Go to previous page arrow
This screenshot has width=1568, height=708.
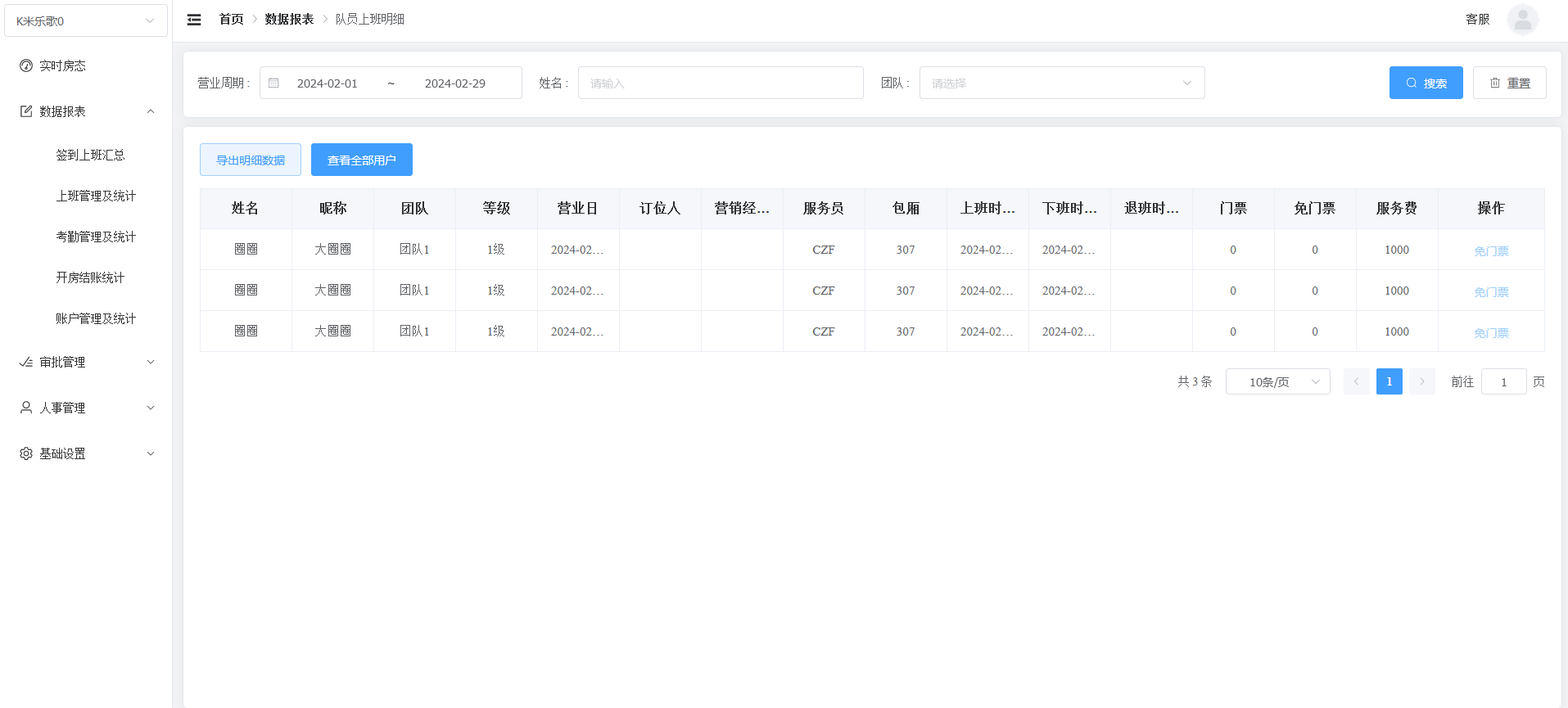tap(1357, 381)
